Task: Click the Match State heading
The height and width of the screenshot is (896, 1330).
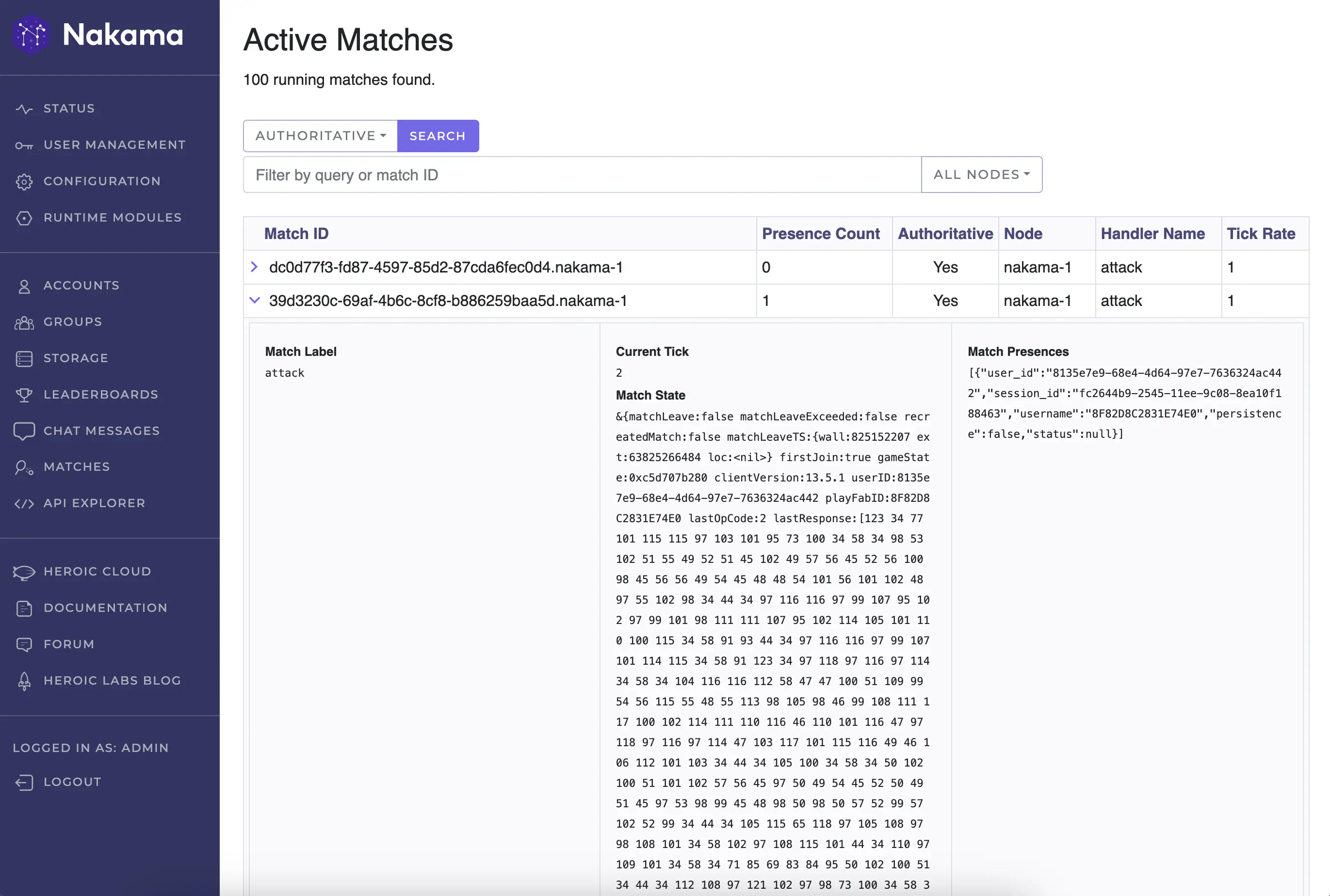Action: (x=650, y=396)
